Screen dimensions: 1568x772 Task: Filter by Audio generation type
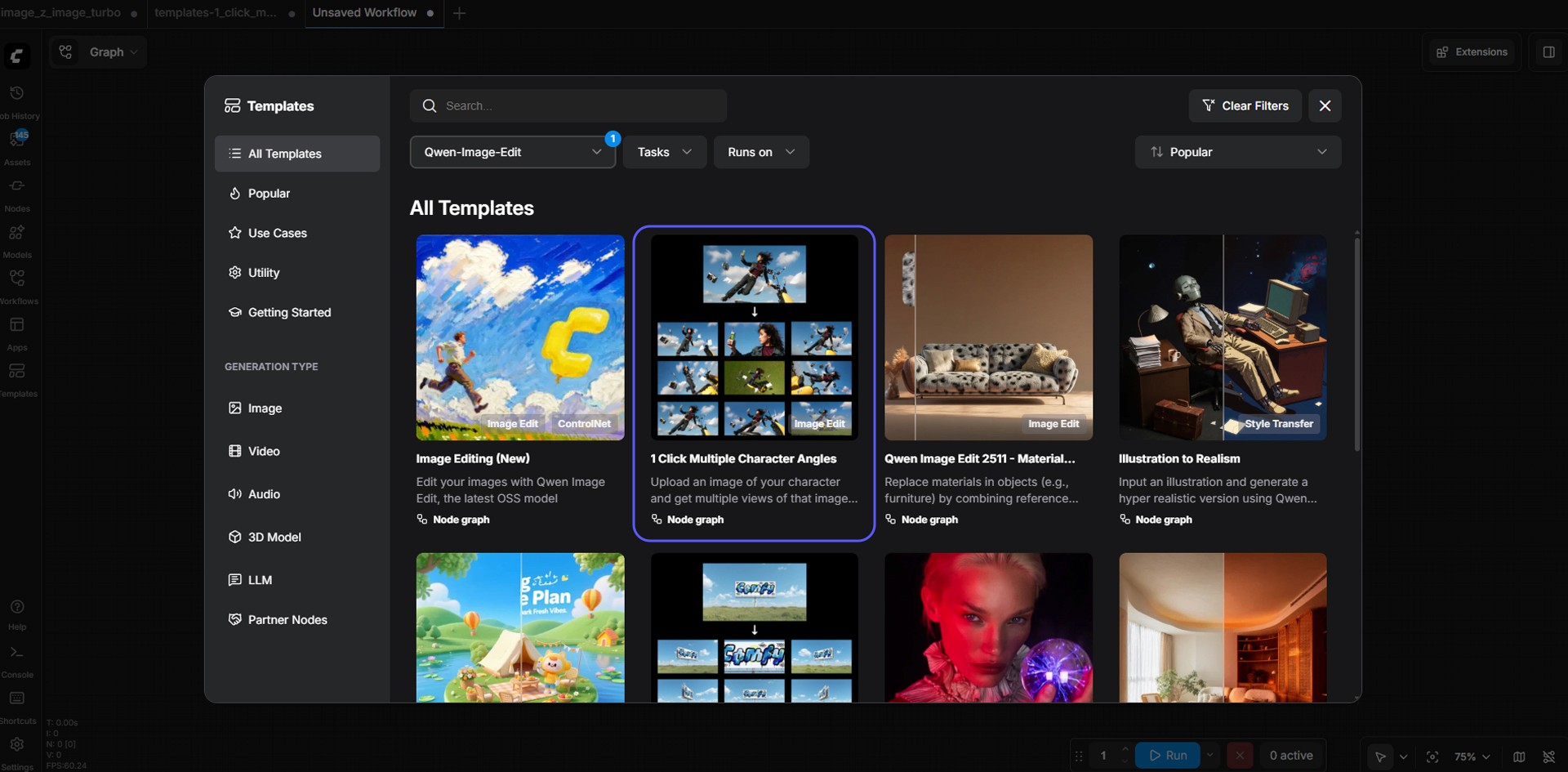click(297, 494)
